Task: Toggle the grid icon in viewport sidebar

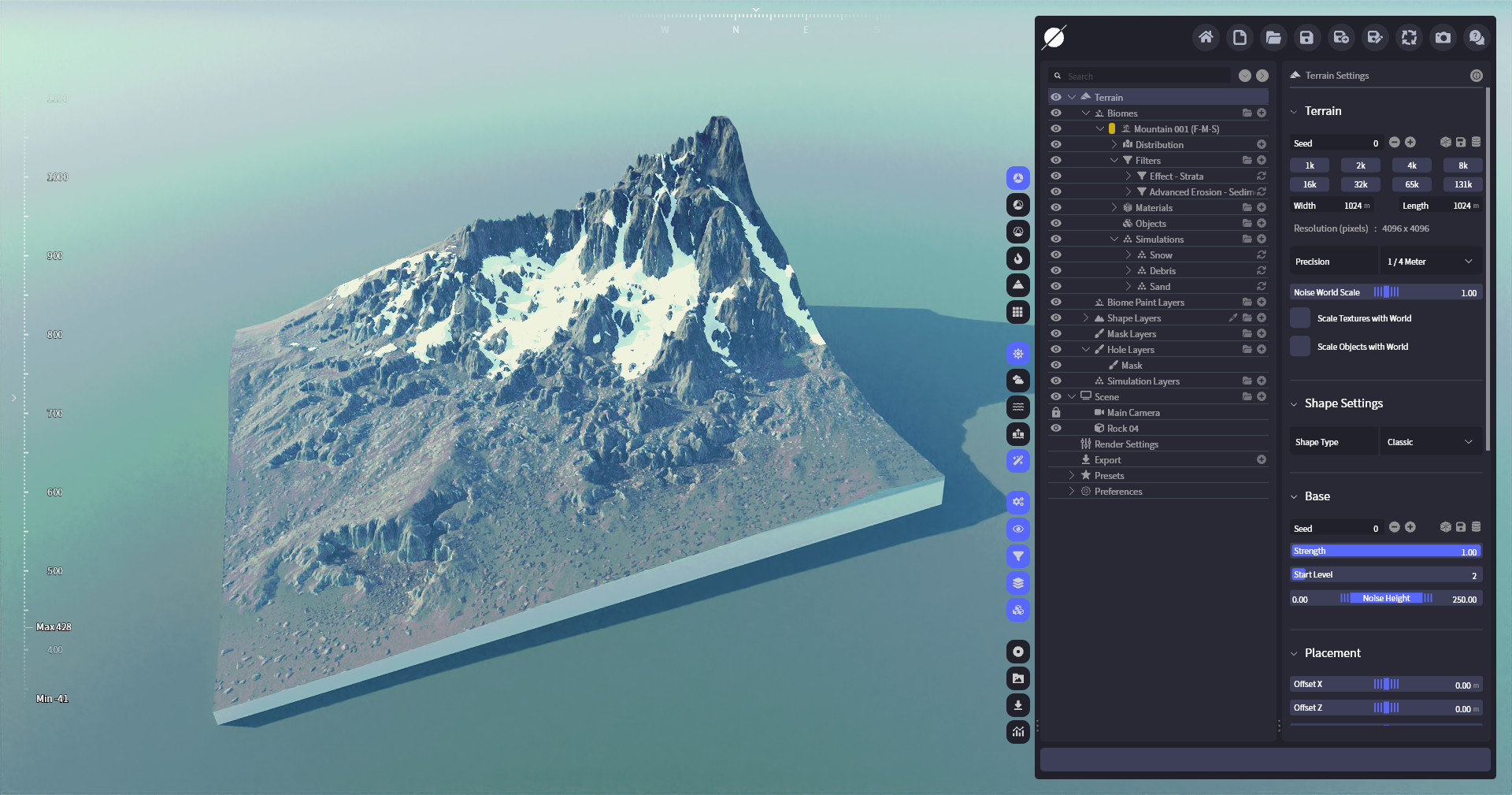Action: coord(1018,312)
